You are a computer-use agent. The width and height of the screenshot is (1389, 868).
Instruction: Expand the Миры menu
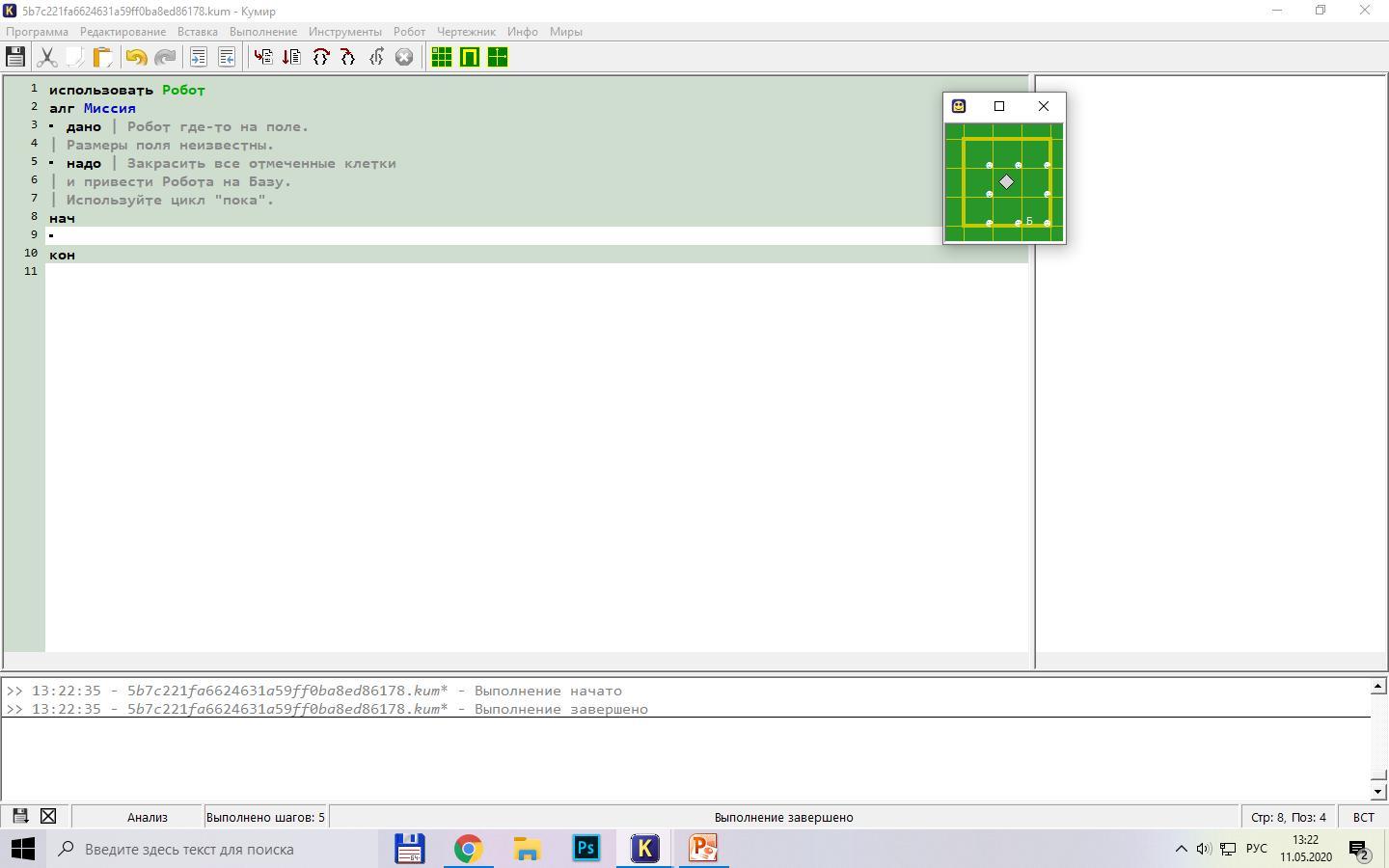point(565,32)
